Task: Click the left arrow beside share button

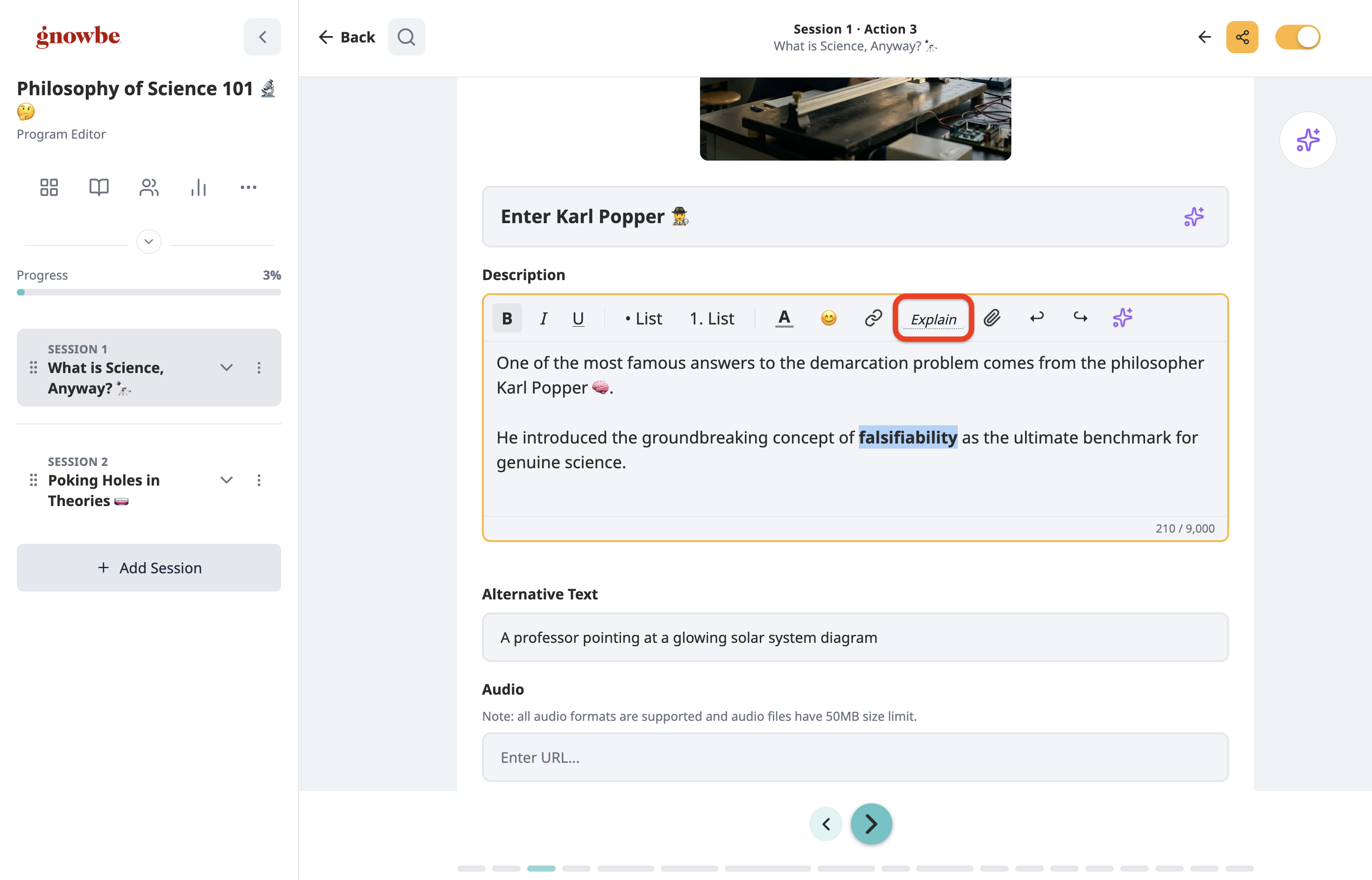Action: click(1204, 37)
